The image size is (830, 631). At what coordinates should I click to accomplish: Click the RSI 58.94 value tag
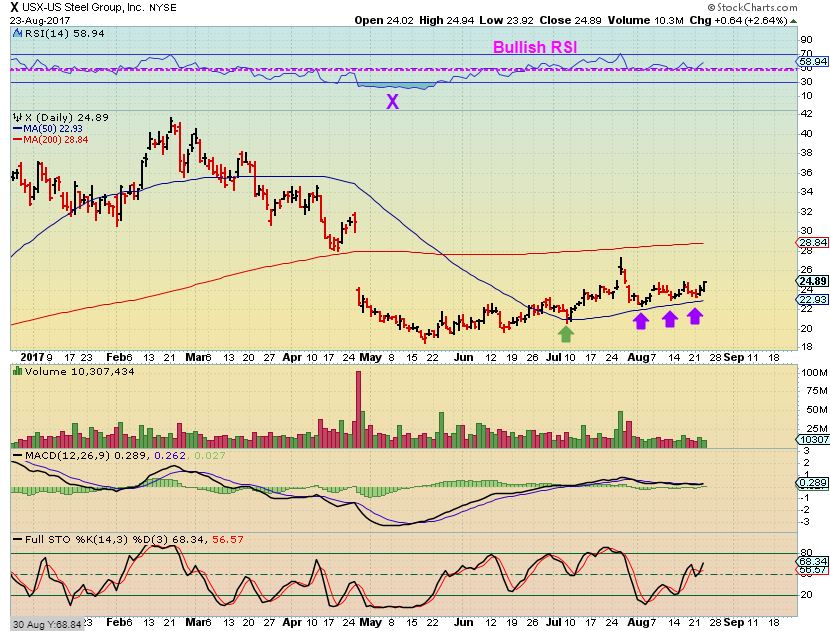(x=813, y=61)
